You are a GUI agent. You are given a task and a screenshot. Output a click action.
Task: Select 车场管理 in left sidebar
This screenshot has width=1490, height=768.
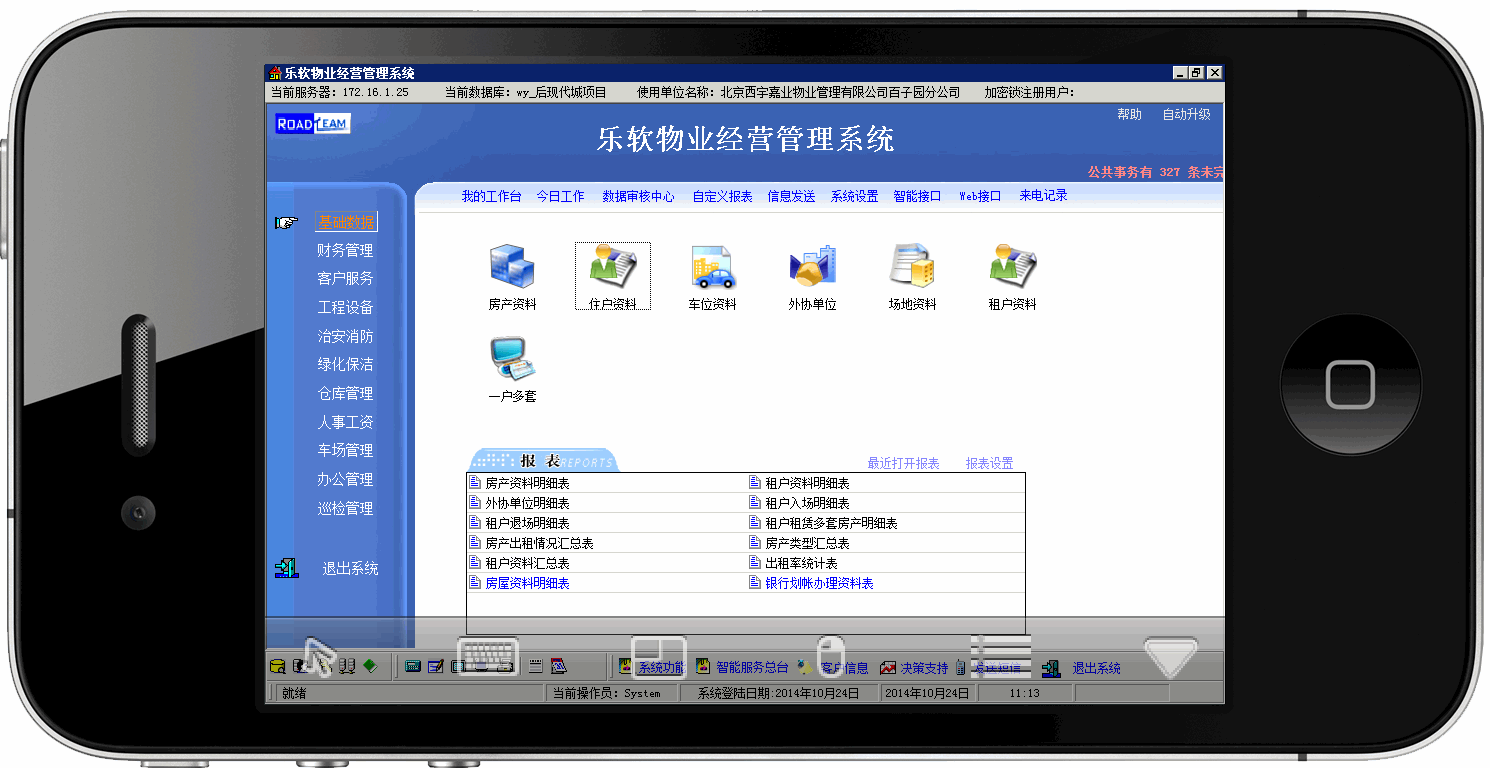tap(345, 450)
